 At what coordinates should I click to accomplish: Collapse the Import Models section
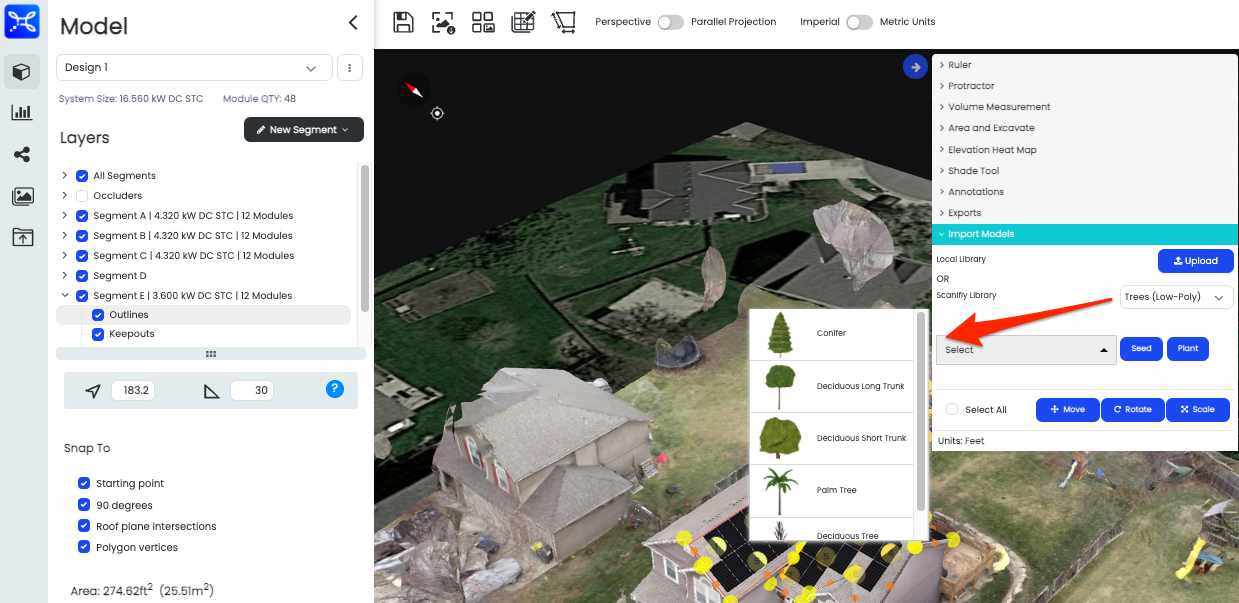point(1085,234)
